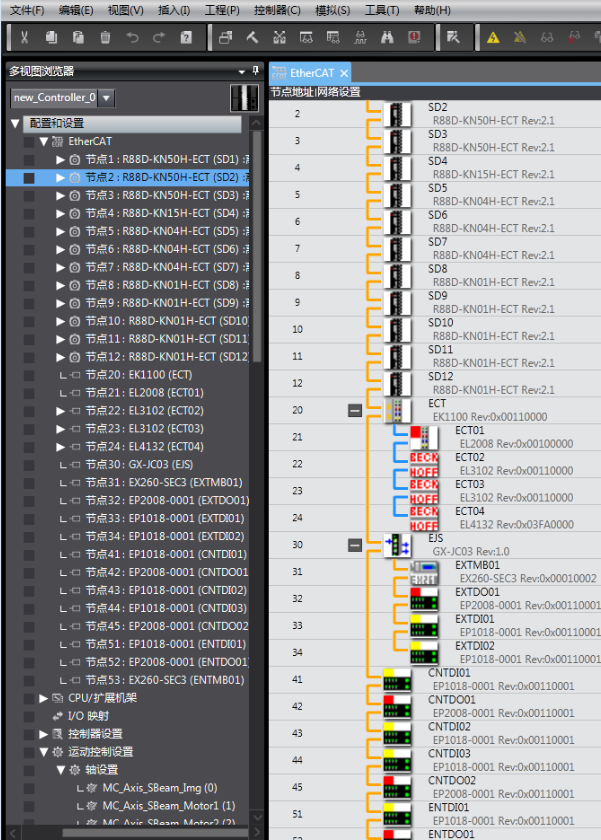Expand 节点10 R88D-KN01H-ECT tree item

click(60, 321)
